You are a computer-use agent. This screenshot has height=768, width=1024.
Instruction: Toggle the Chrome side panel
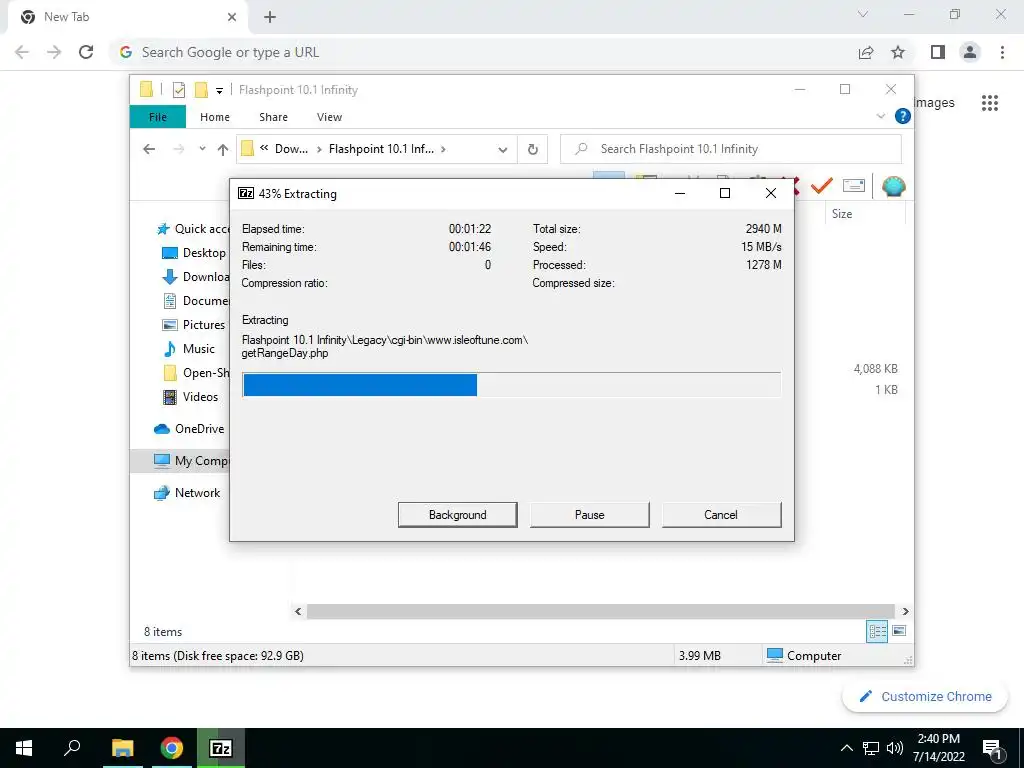pos(938,52)
